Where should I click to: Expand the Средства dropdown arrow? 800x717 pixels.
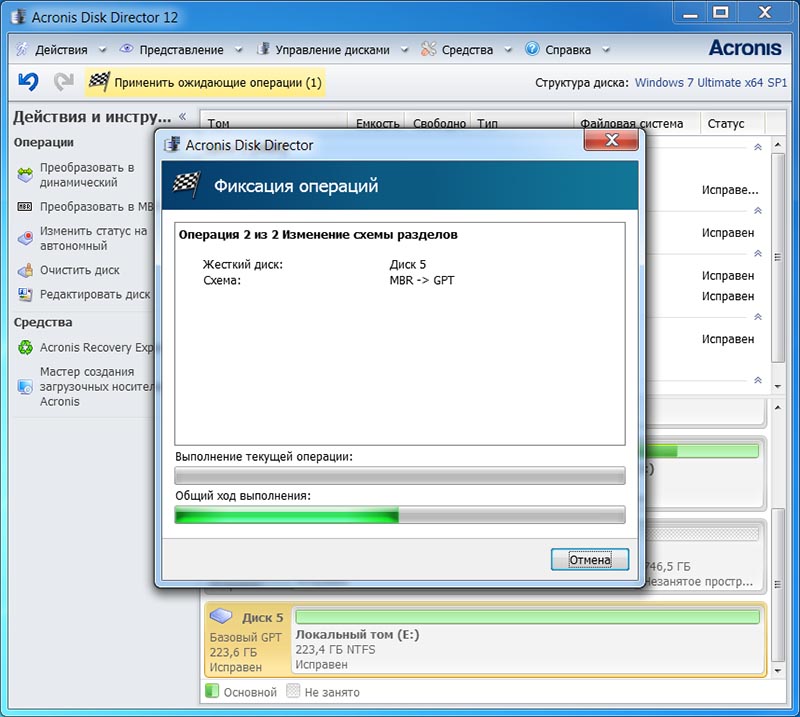[508, 50]
